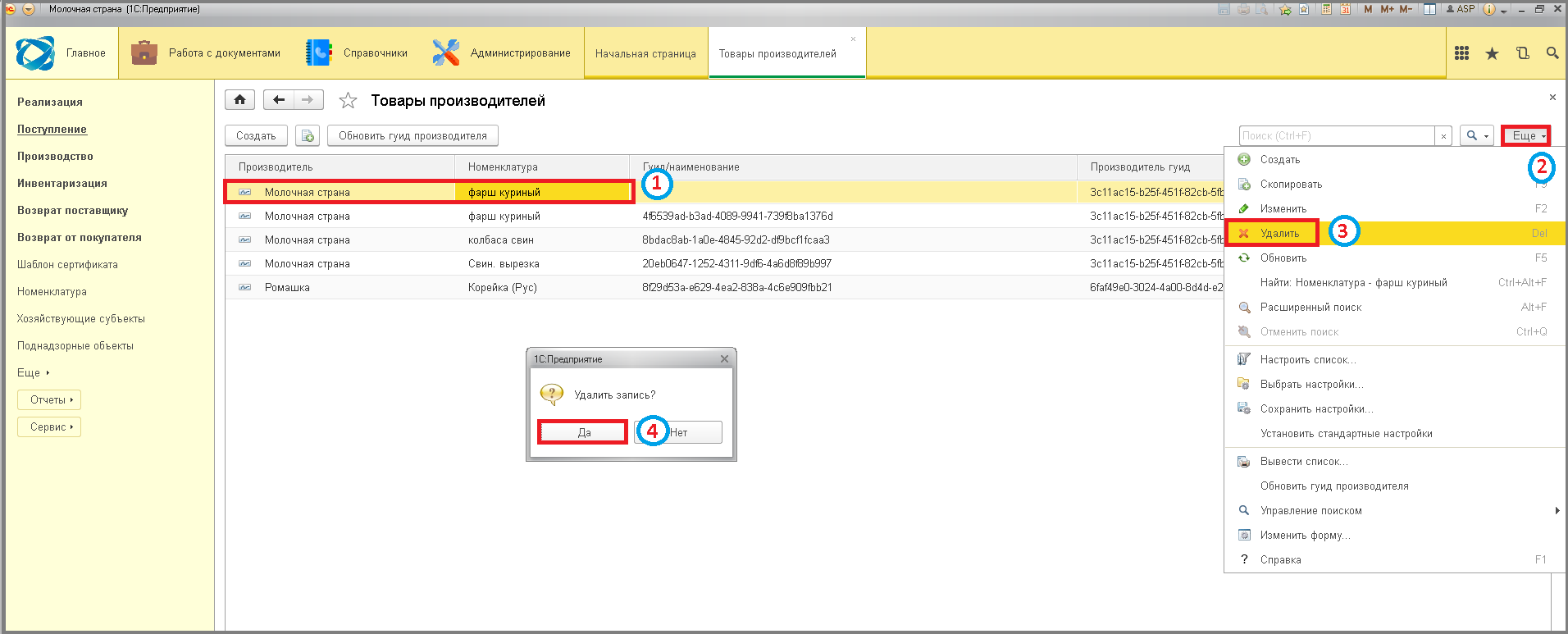Click Да in the delete confirmation dialog

tap(583, 432)
